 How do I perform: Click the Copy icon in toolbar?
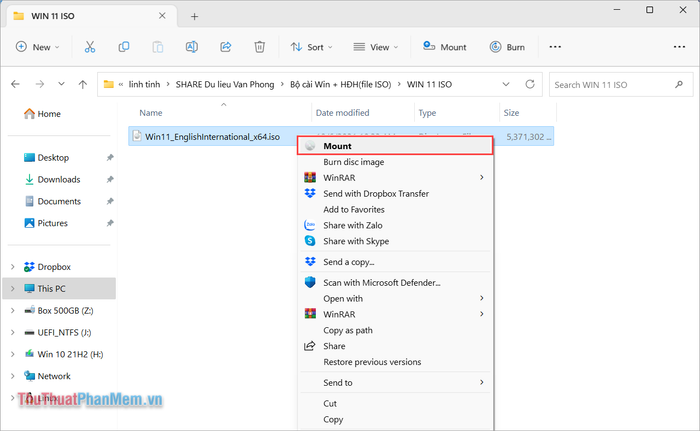124,47
